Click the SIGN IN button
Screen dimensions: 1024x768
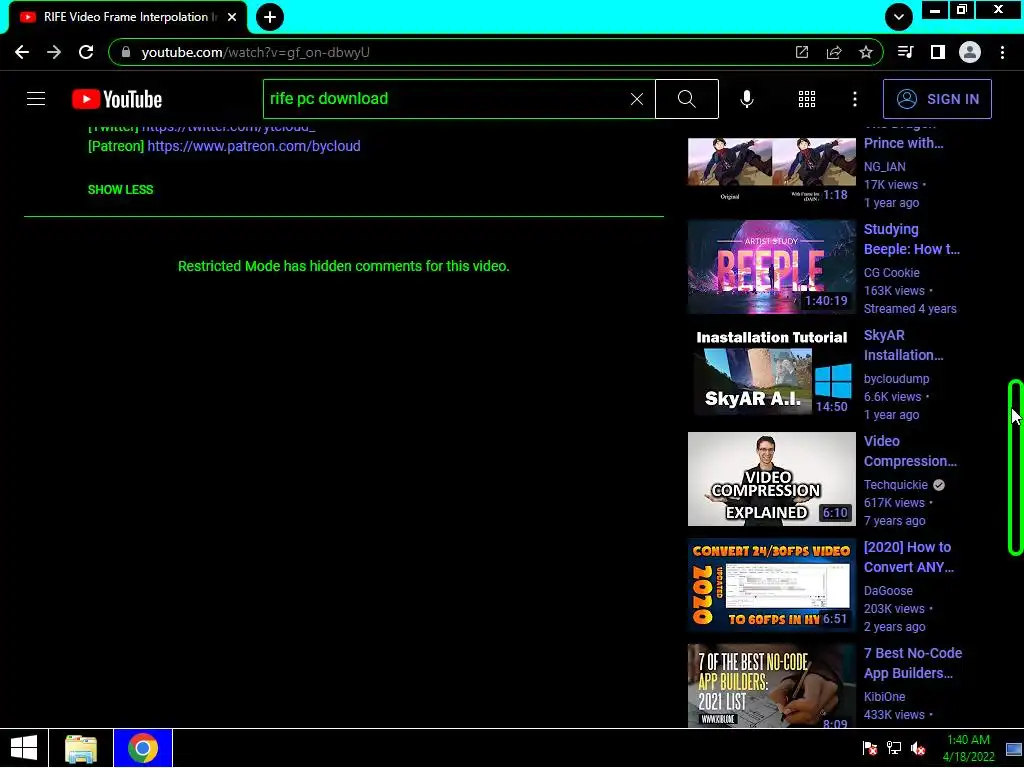point(937,99)
